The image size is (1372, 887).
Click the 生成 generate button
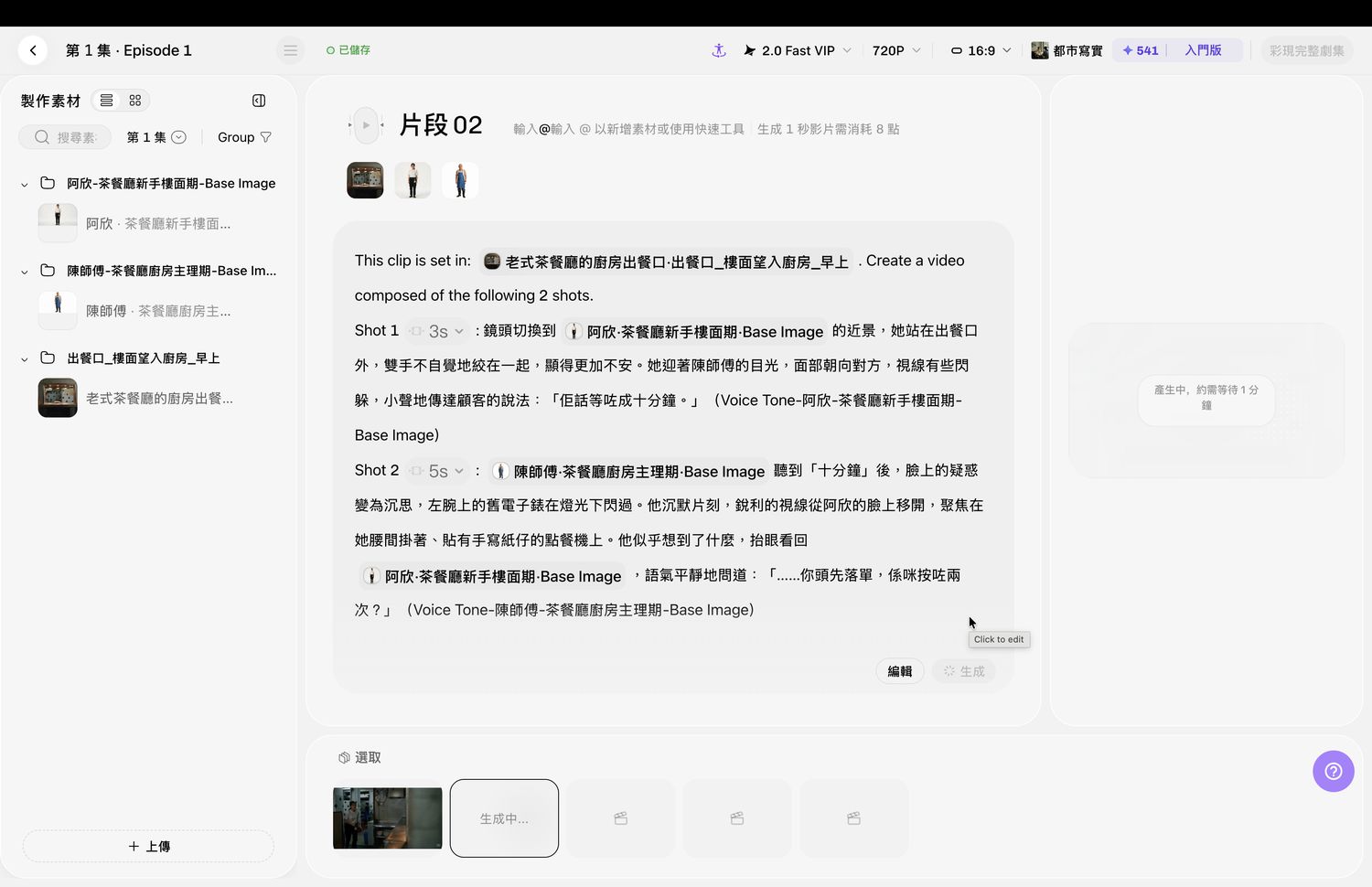tap(964, 671)
